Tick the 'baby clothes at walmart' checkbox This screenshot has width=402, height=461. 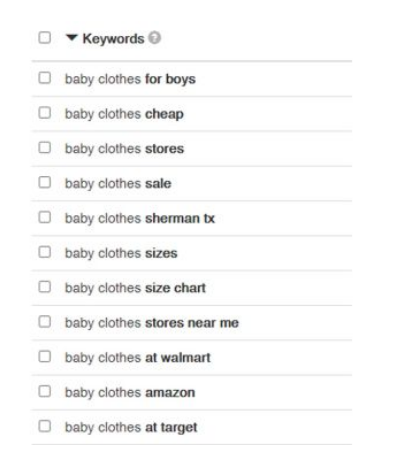tap(45, 357)
